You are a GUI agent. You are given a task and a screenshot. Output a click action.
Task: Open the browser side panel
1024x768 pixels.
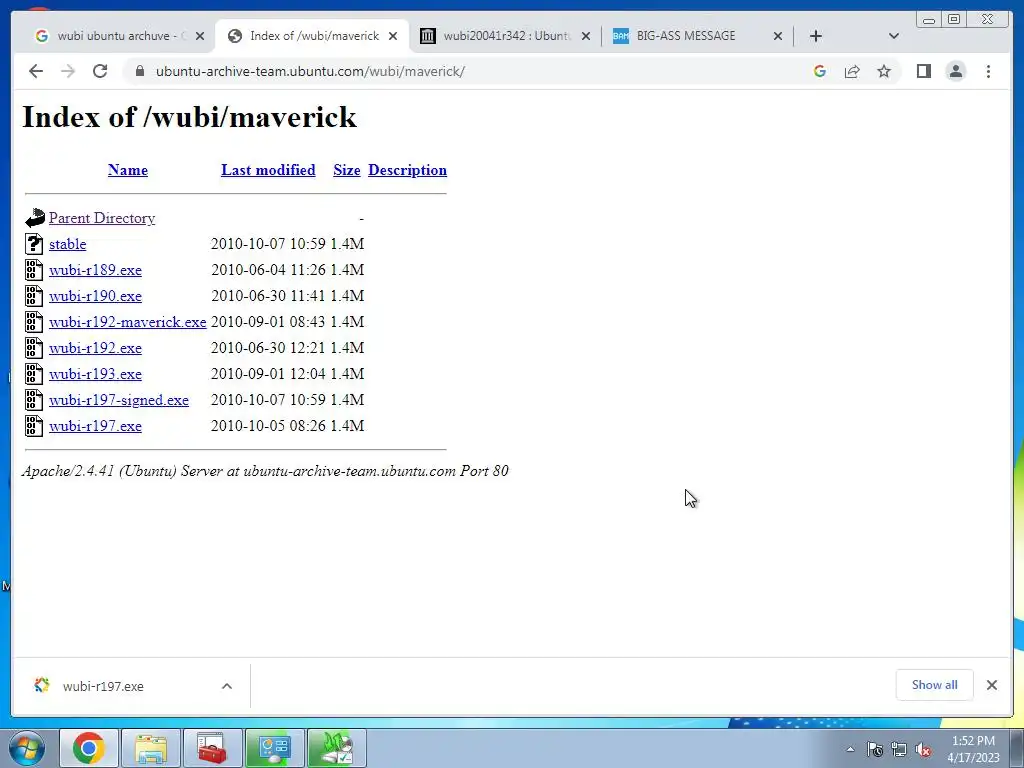pyautogui.click(x=923, y=71)
